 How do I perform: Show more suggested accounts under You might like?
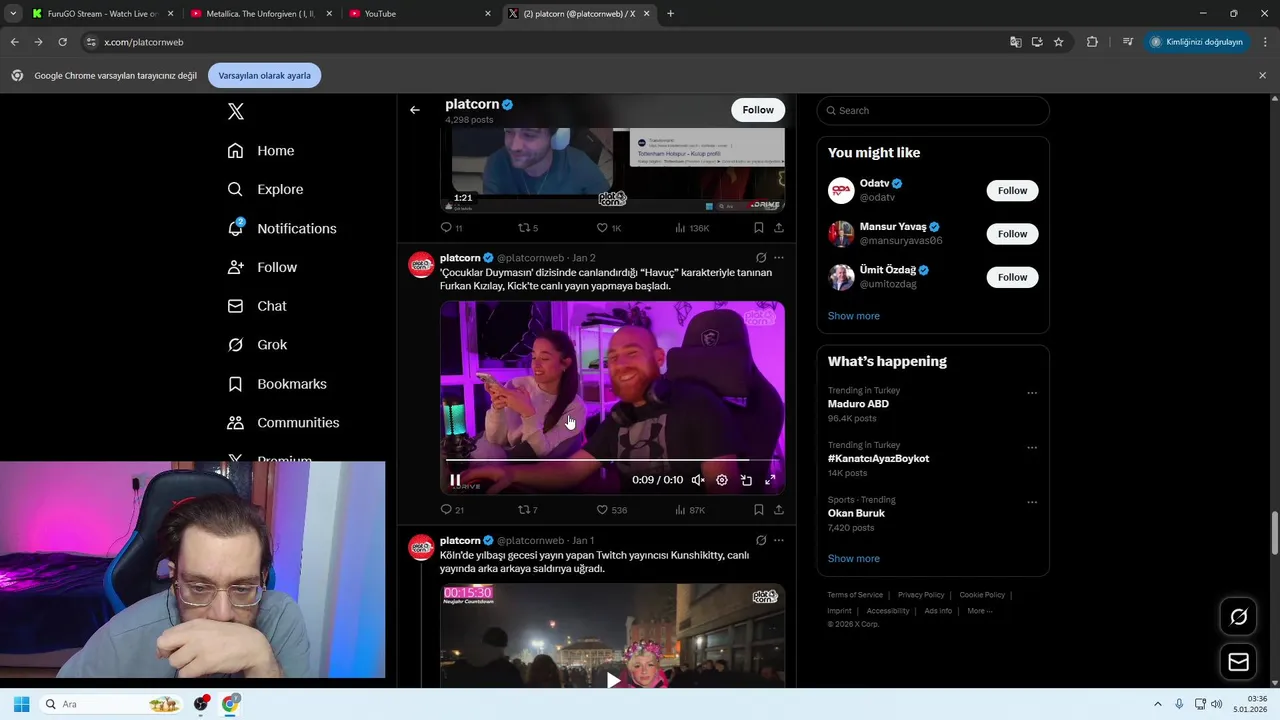pos(854,316)
